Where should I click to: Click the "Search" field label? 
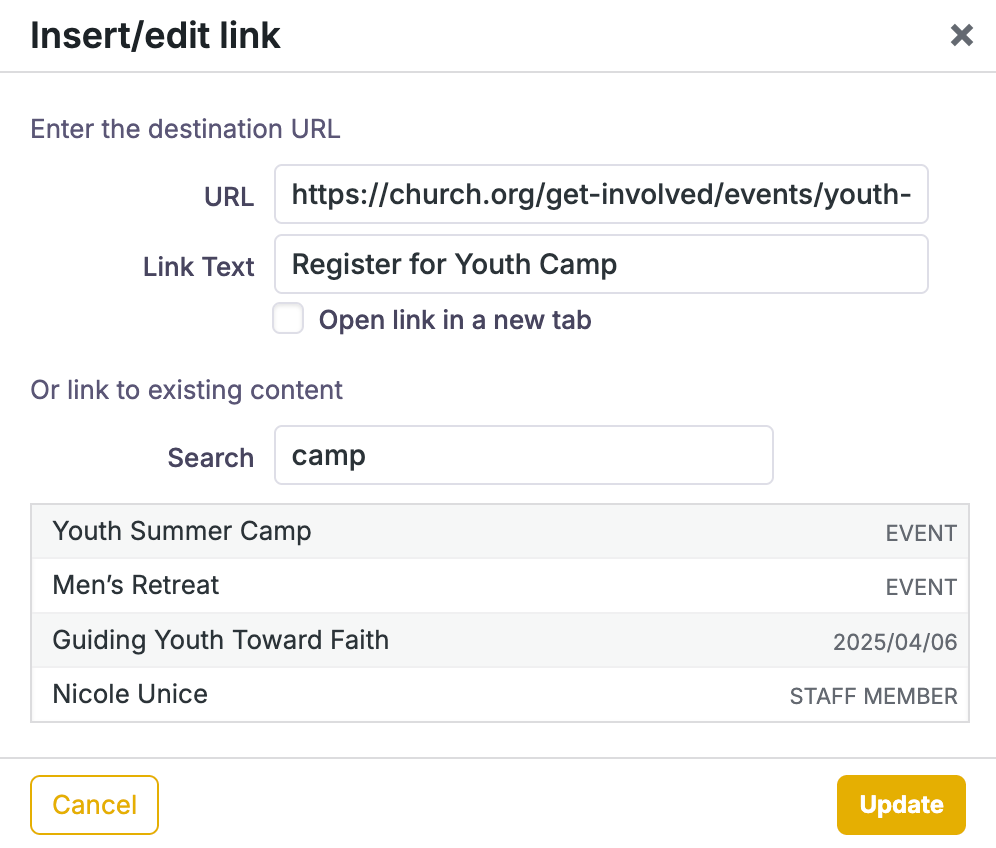point(211,458)
